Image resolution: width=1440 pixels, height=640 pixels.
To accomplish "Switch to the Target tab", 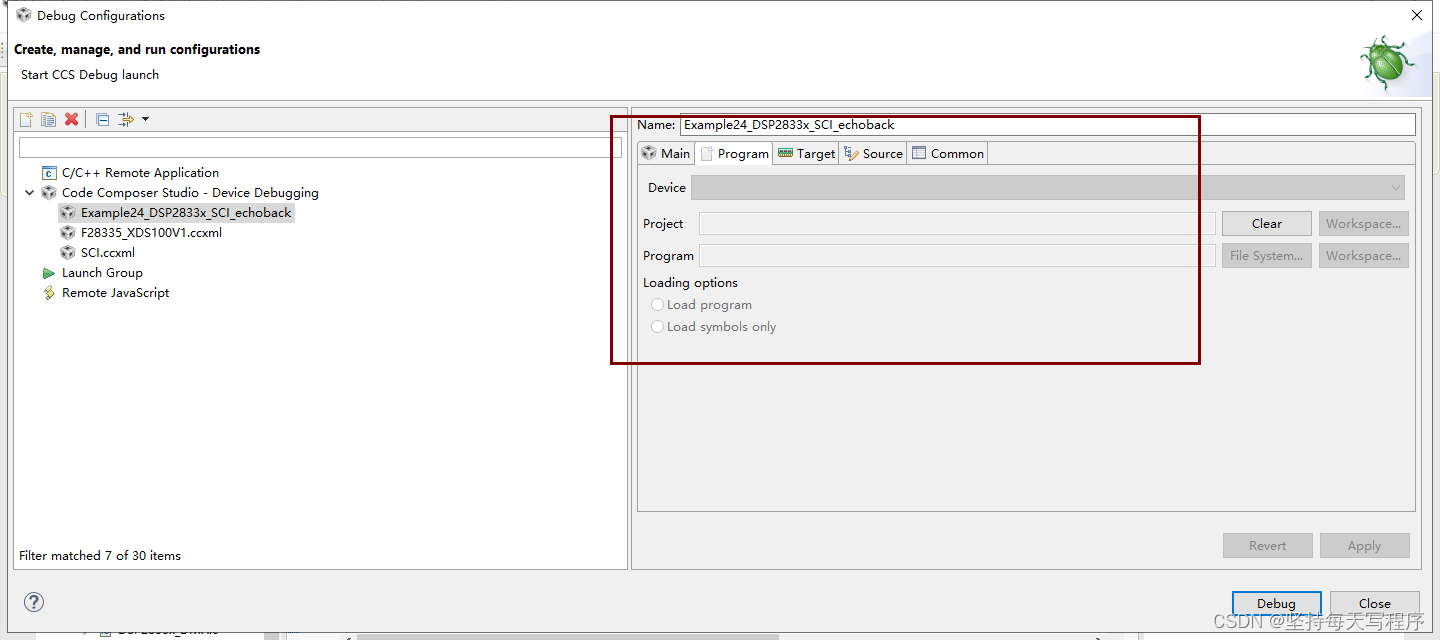I will pyautogui.click(x=806, y=153).
